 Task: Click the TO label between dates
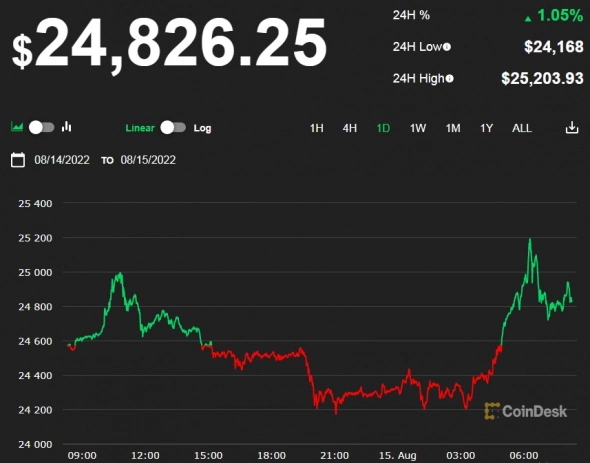107,161
